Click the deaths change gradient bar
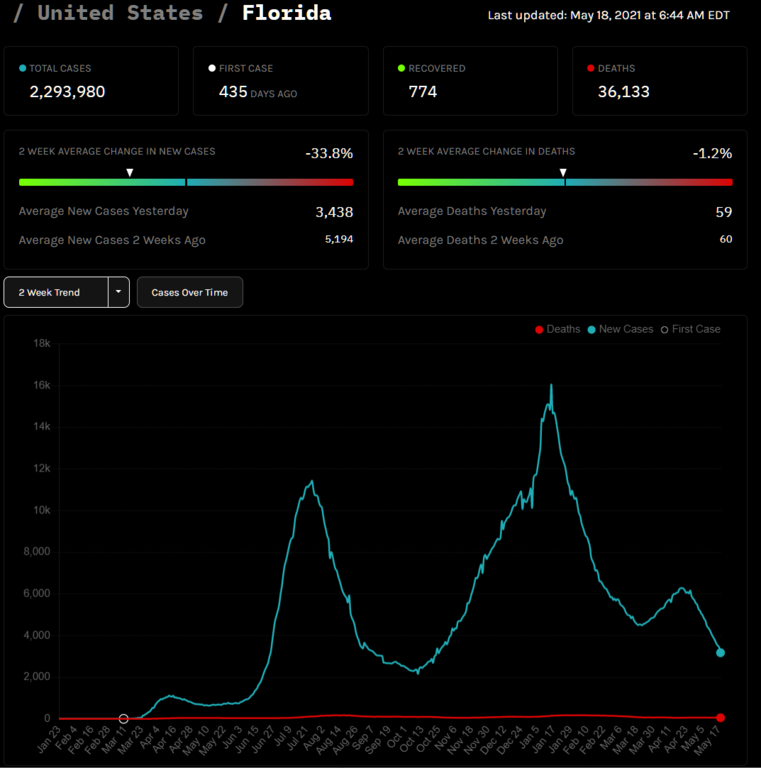761x768 pixels. [565, 182]
